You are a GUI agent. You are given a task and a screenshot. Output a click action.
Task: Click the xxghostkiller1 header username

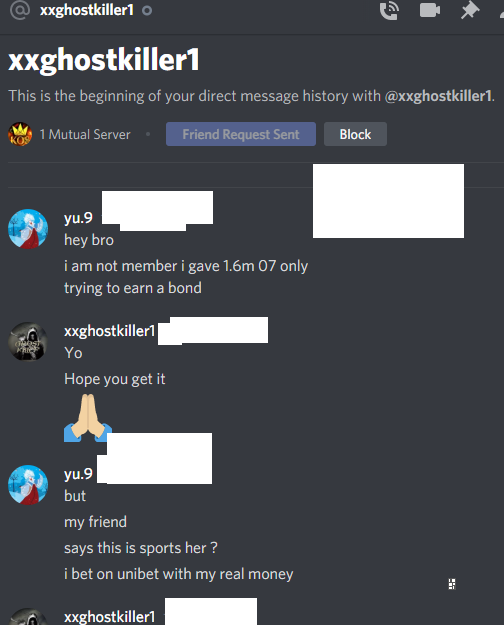pyautogui.click(x=87, y=10)
